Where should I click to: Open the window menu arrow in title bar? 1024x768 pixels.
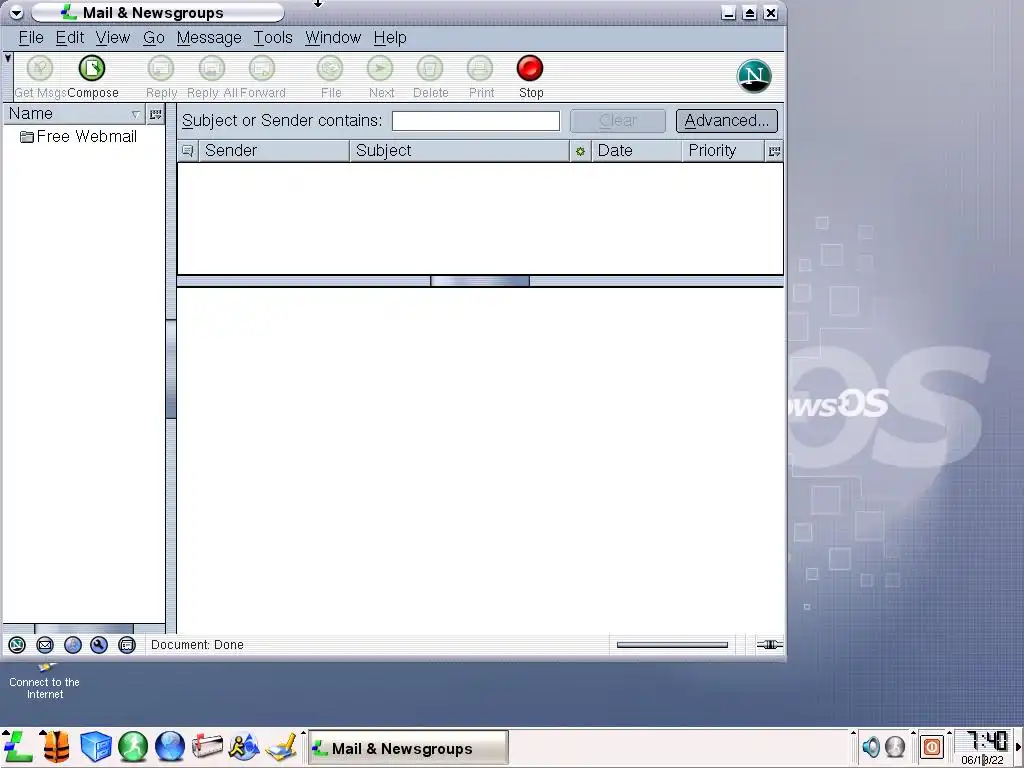click(x=16, y=12)
